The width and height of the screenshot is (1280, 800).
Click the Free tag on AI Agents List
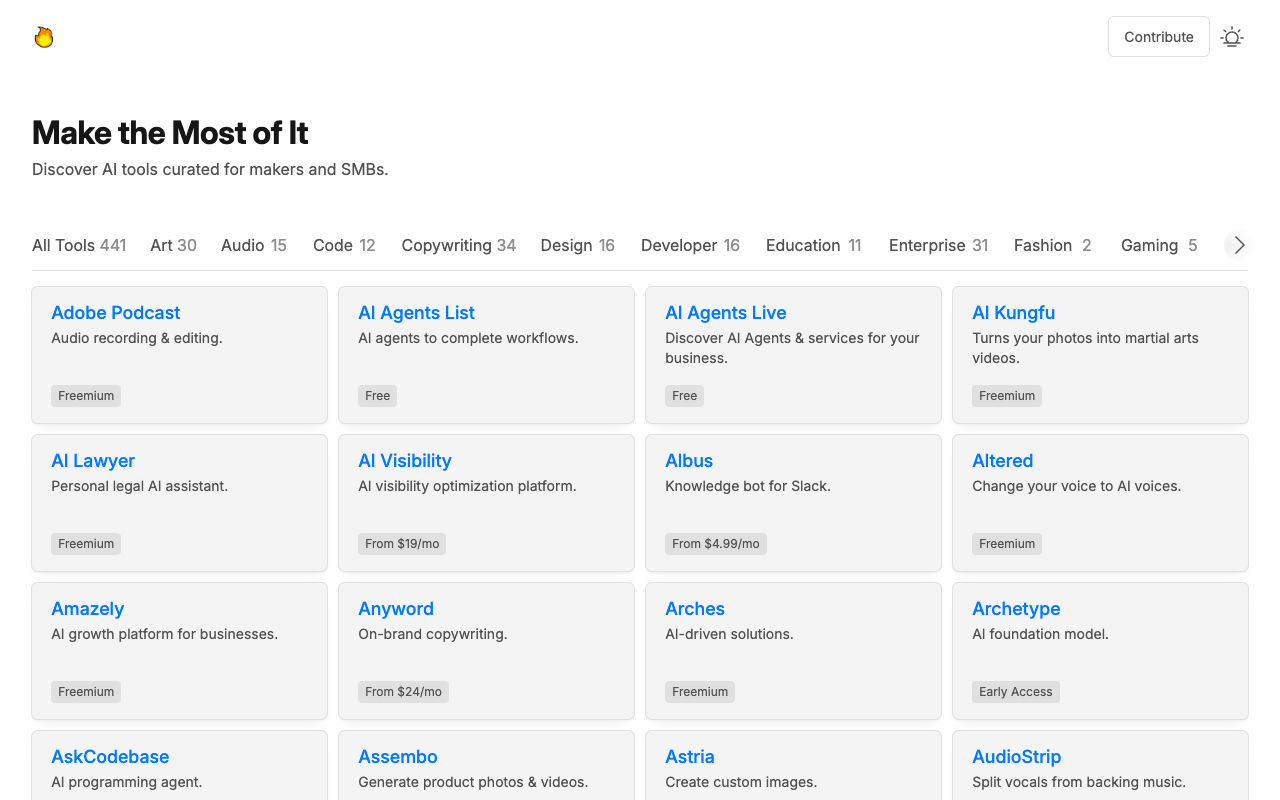(378, 396)
